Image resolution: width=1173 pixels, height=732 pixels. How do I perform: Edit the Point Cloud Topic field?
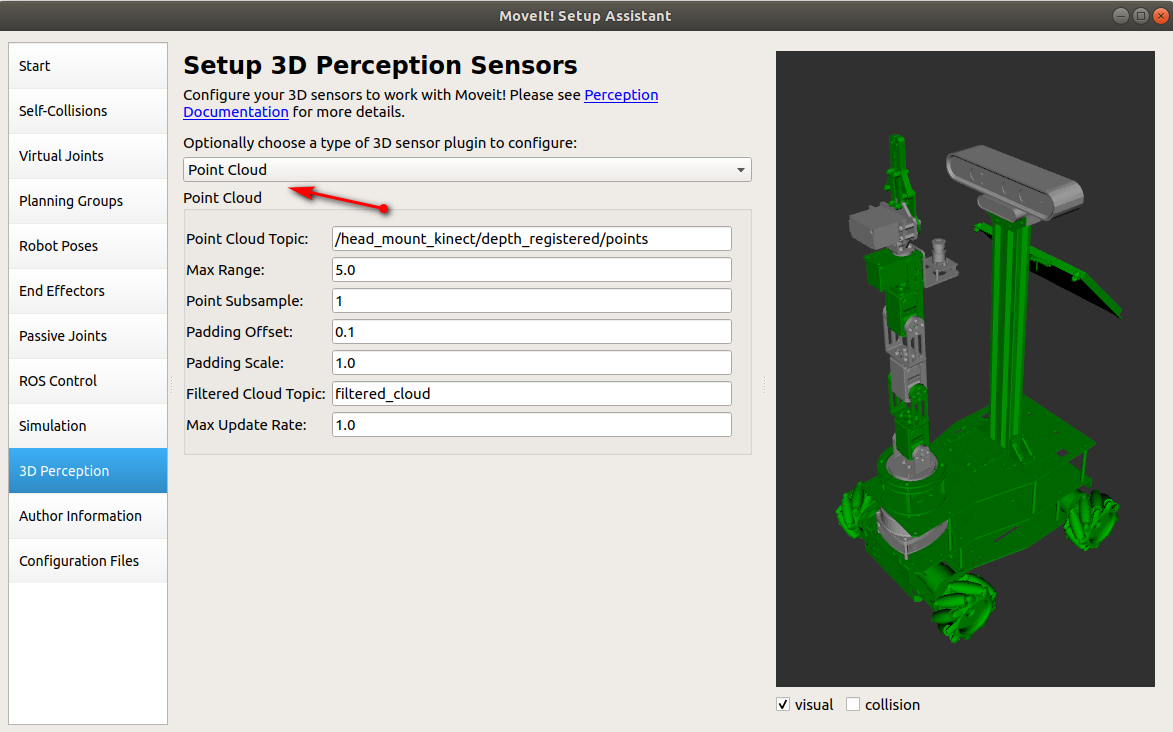[531, 239]
